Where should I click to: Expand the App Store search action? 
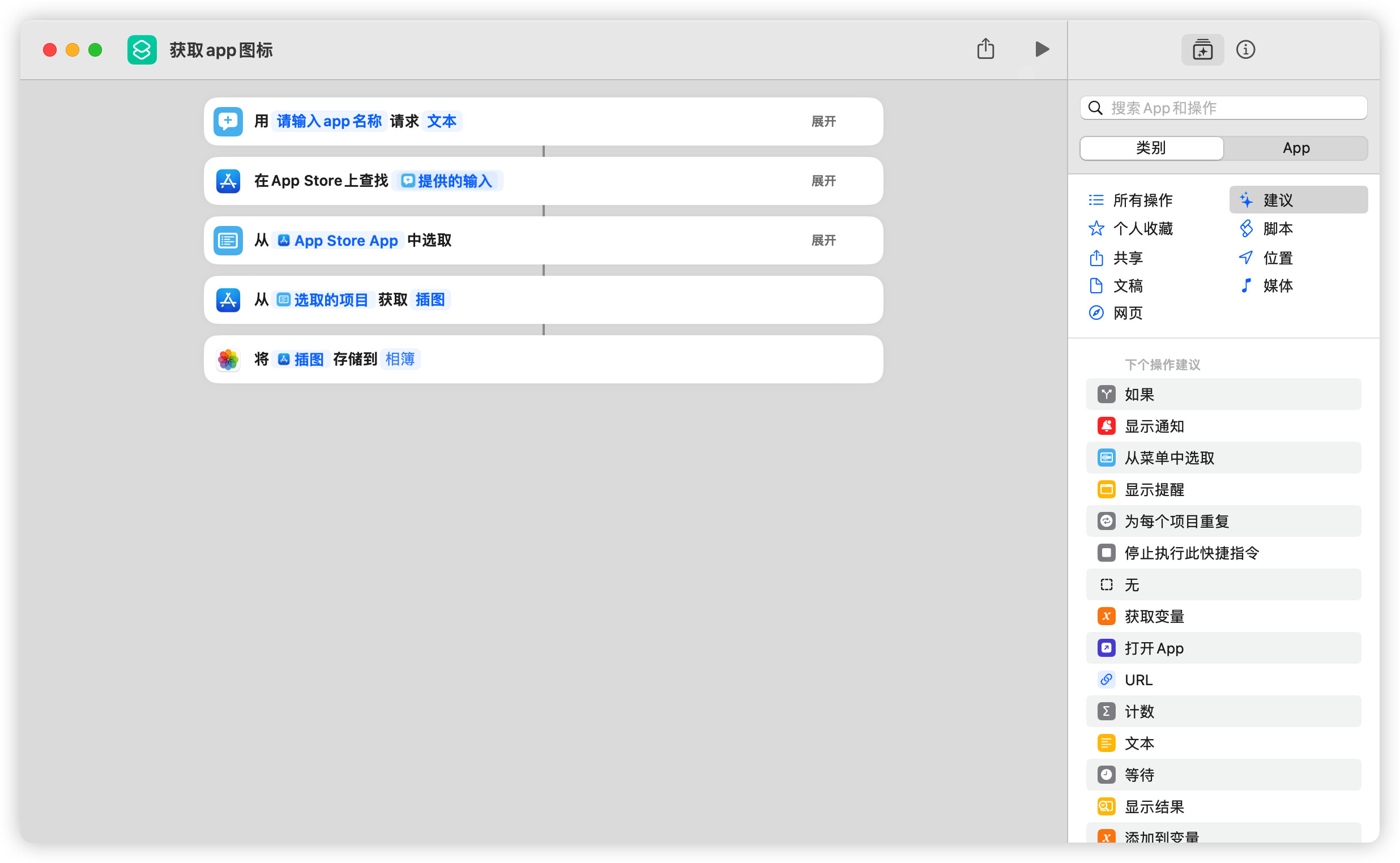point(823,181)
